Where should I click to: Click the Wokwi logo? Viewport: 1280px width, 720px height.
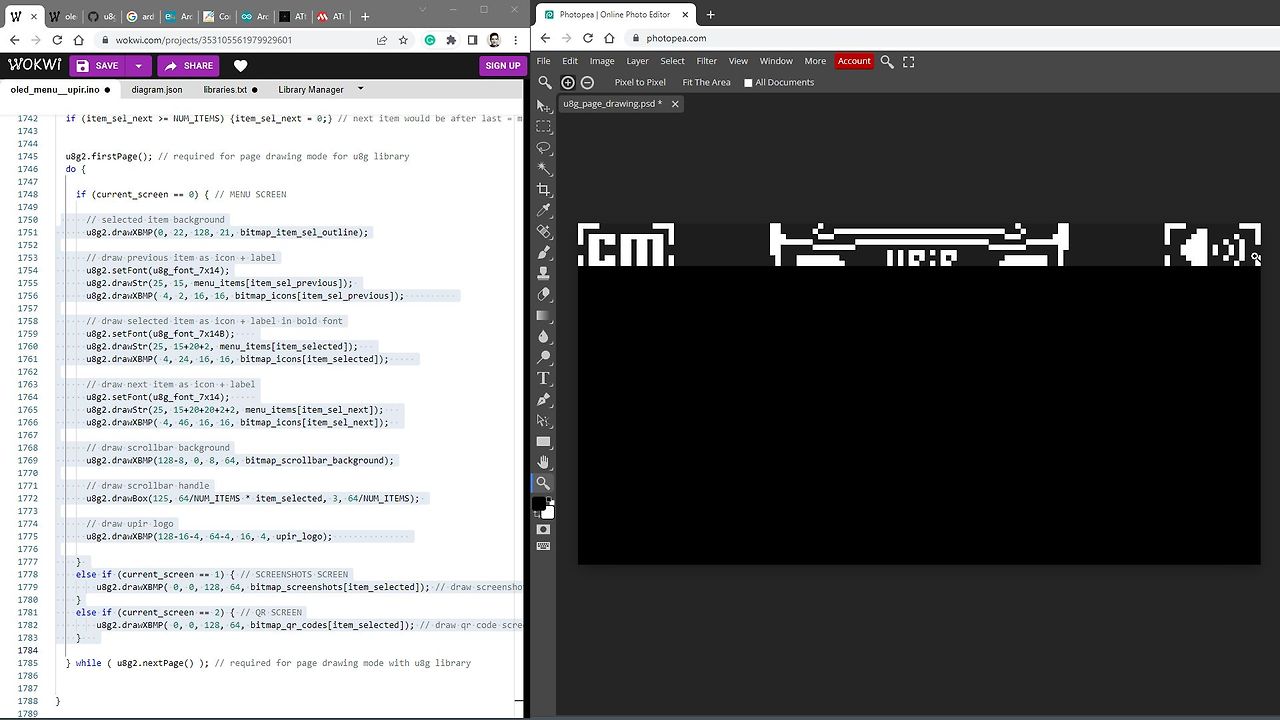pos(35,65)
